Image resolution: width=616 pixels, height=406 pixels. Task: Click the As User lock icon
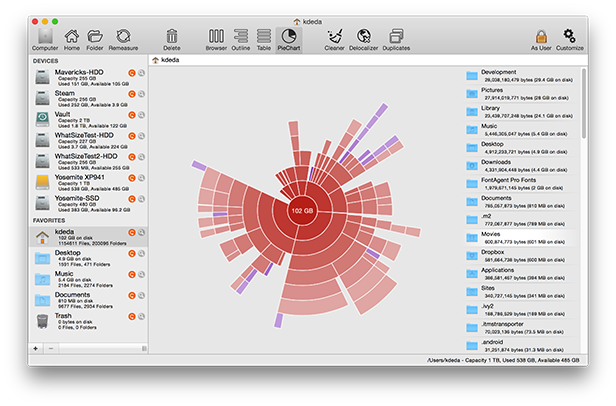[541, 39]
